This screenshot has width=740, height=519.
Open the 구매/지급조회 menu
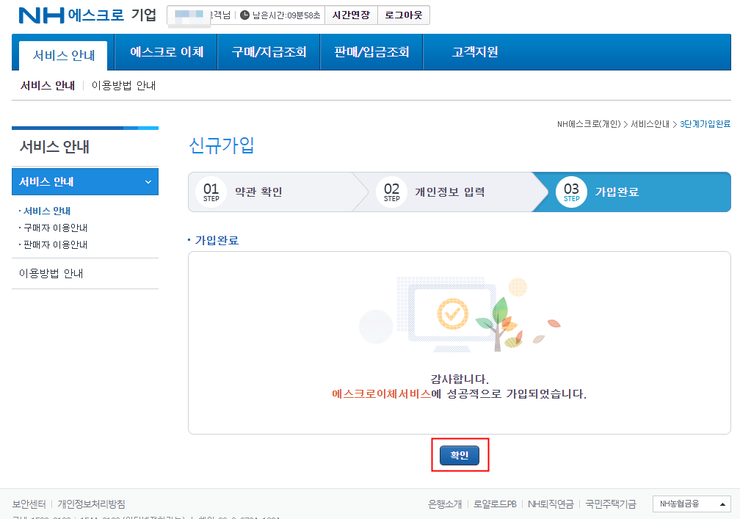coord(269,52)
